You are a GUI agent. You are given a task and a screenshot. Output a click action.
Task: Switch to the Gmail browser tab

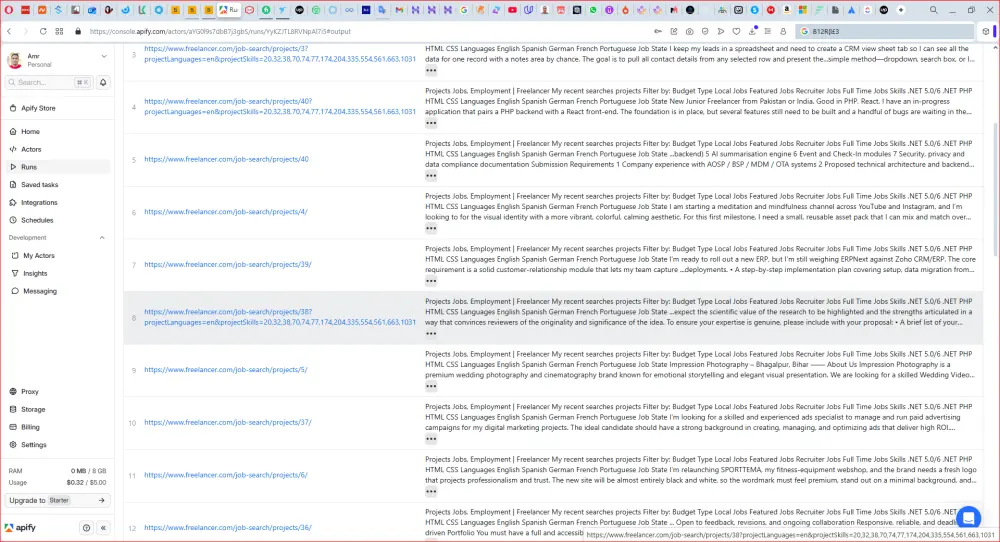point(399,10)
